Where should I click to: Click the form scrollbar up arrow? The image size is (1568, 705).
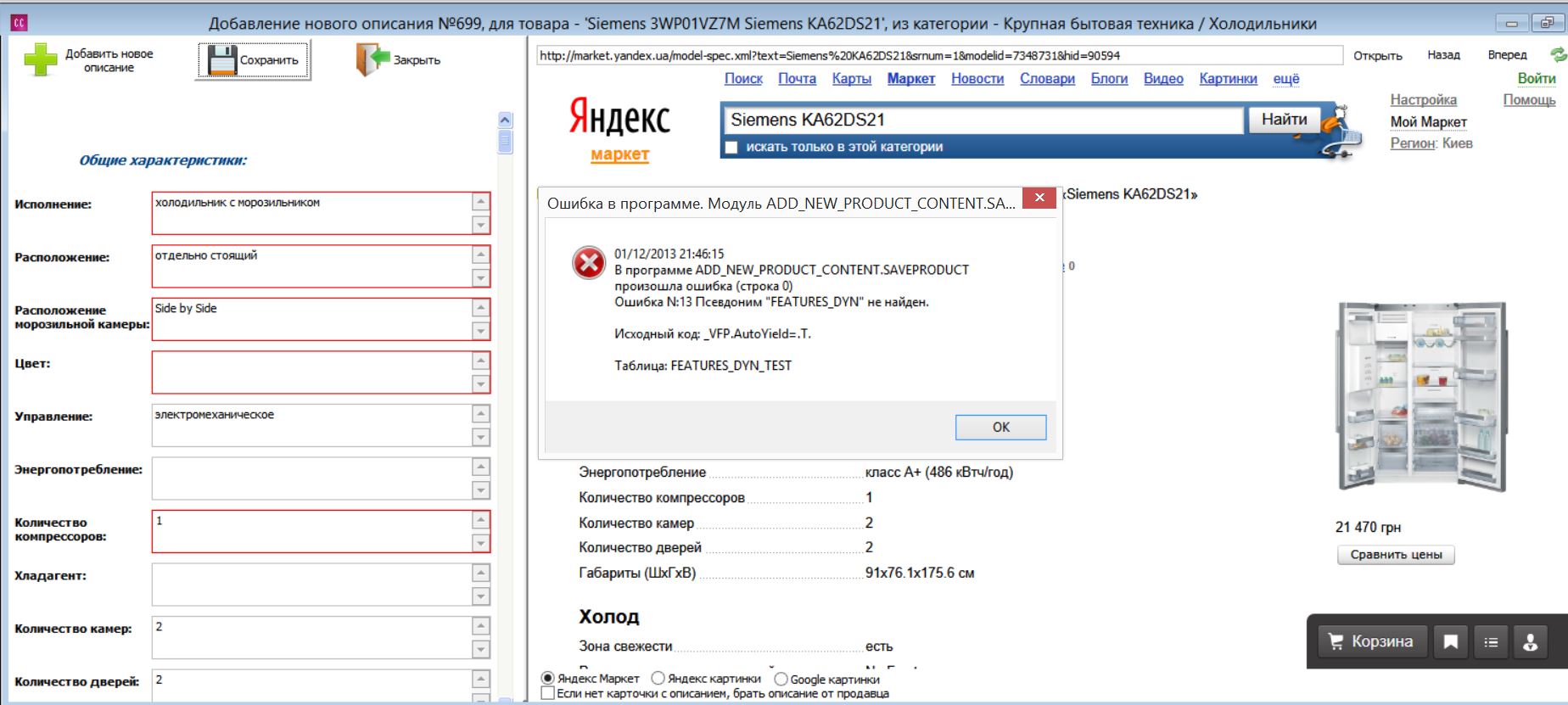(505, 120)
